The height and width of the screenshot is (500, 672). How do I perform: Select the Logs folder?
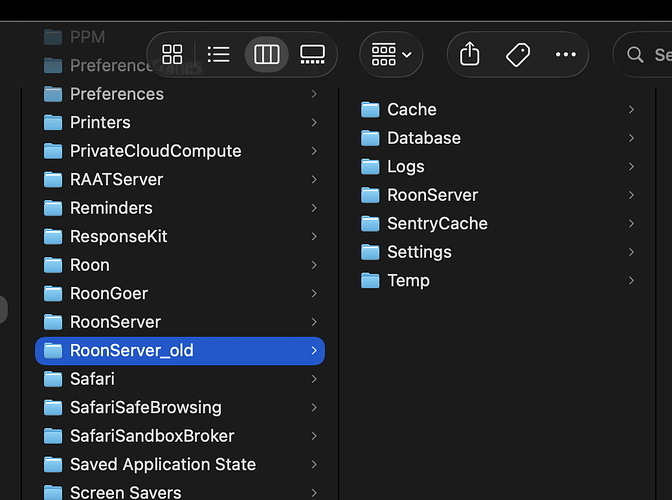click(x=405, y=166)
